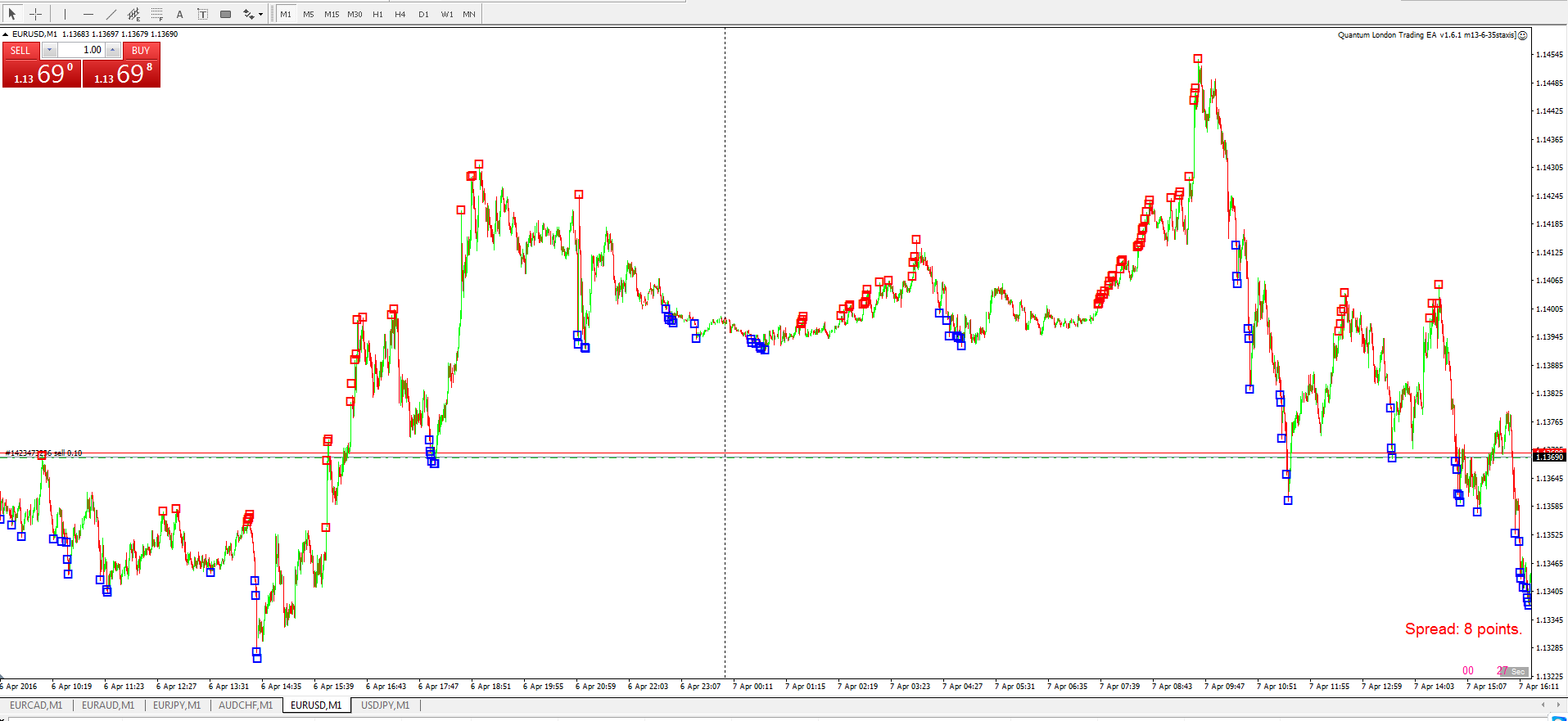Image resolution: width=1568 pixels, height=721 pixels.
Task: Select the text label tool
Action: [x=202, y=14]
